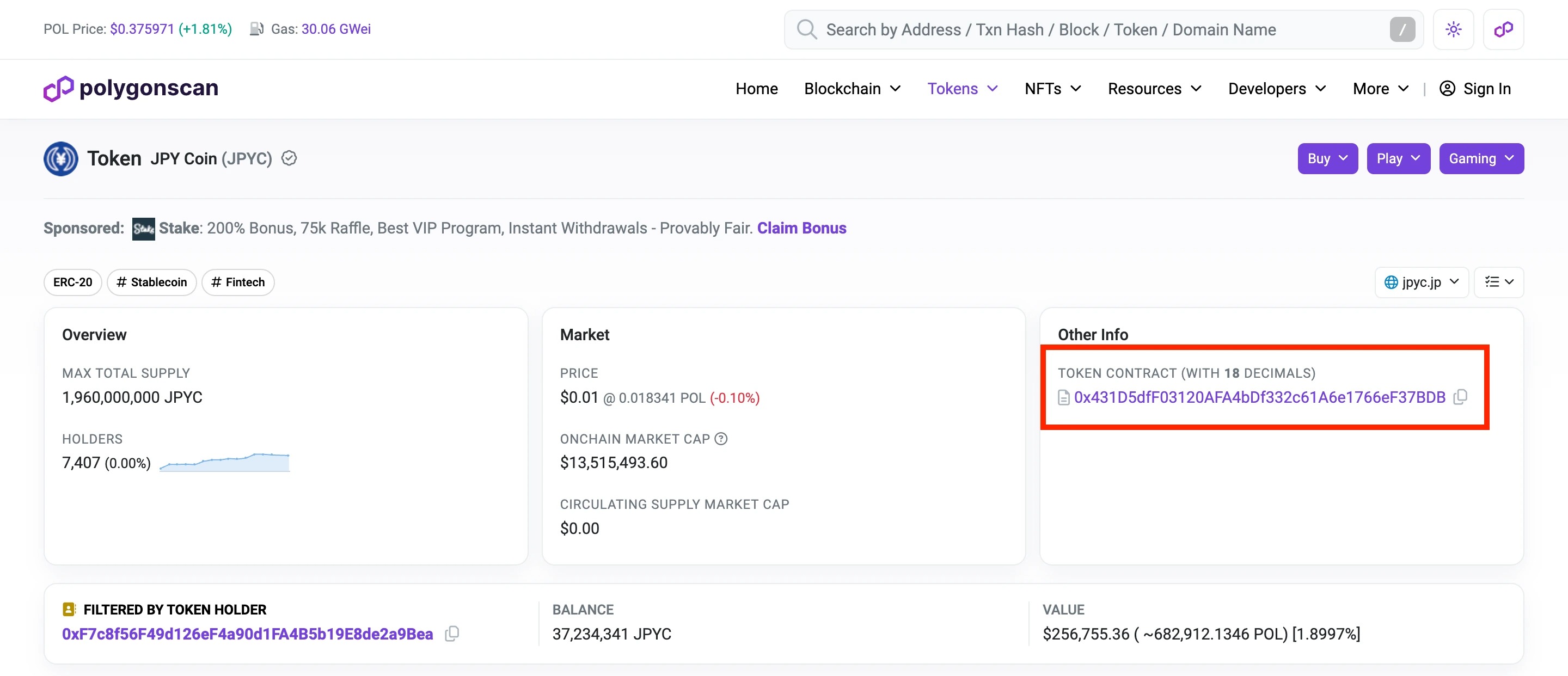Click the holders trend sparkline chart
The height and width of the screenshot is (676, 1568).
(x=224, y=462)
